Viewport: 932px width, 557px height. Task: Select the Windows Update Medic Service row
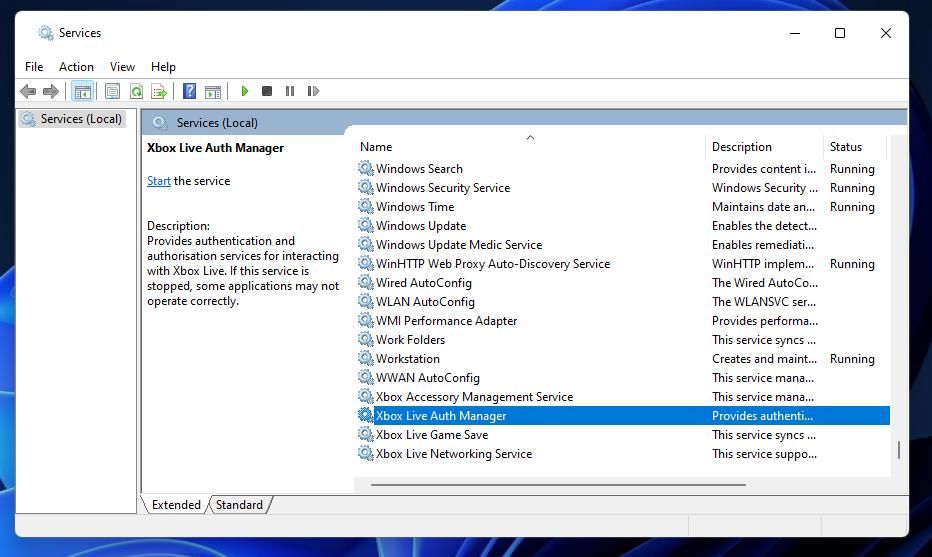click(x=622, y=245)
